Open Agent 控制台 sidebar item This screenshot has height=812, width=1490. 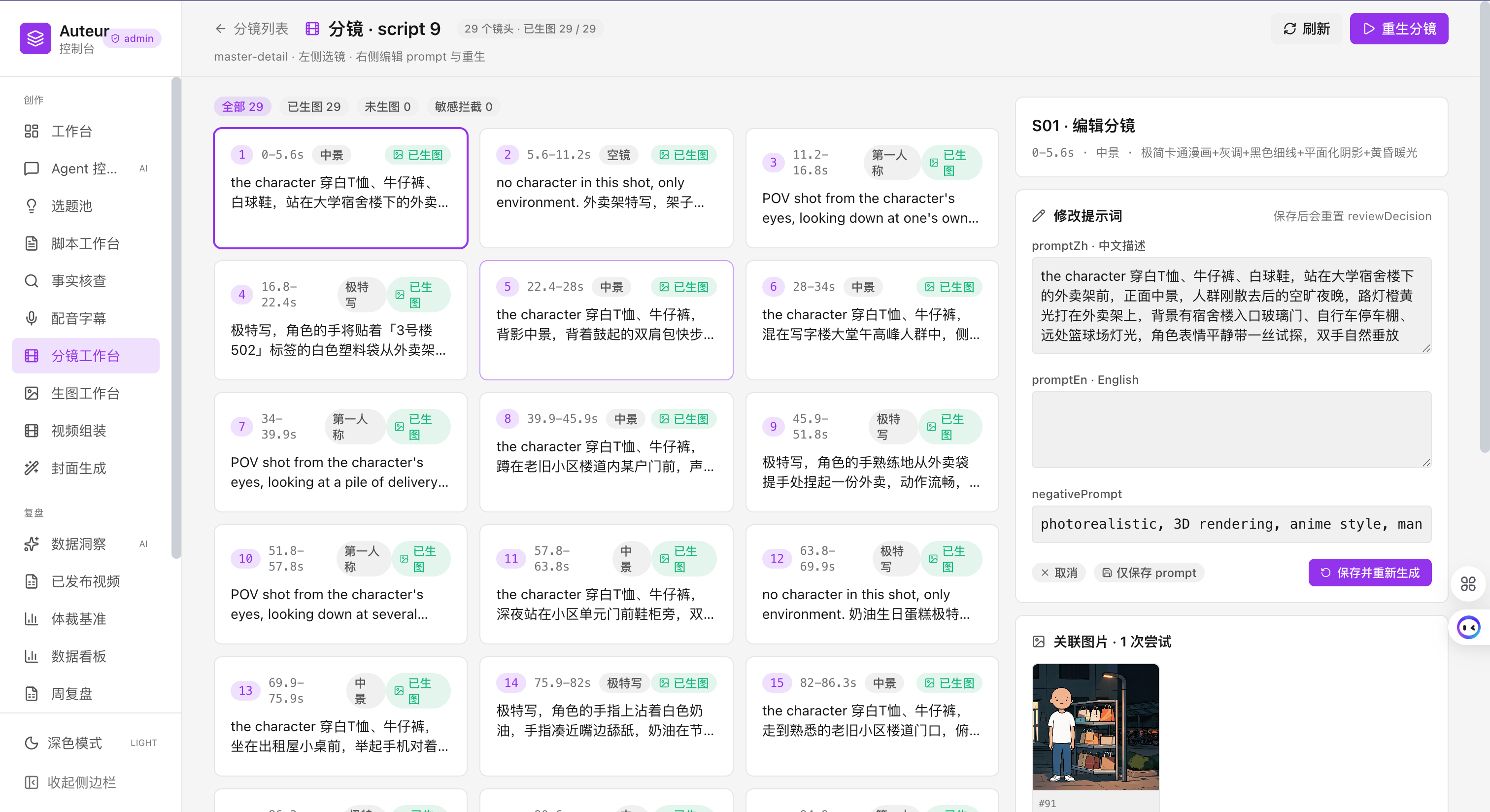tap(86, 169)
